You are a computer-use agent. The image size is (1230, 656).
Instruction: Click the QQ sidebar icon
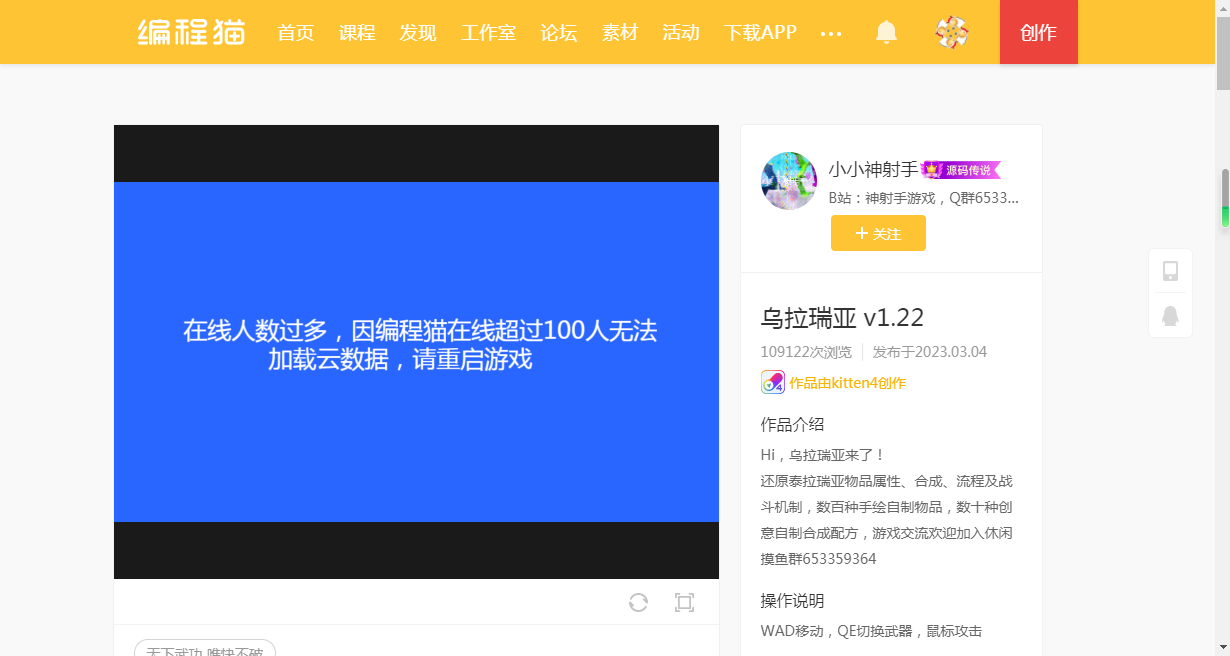point(1170,316)
